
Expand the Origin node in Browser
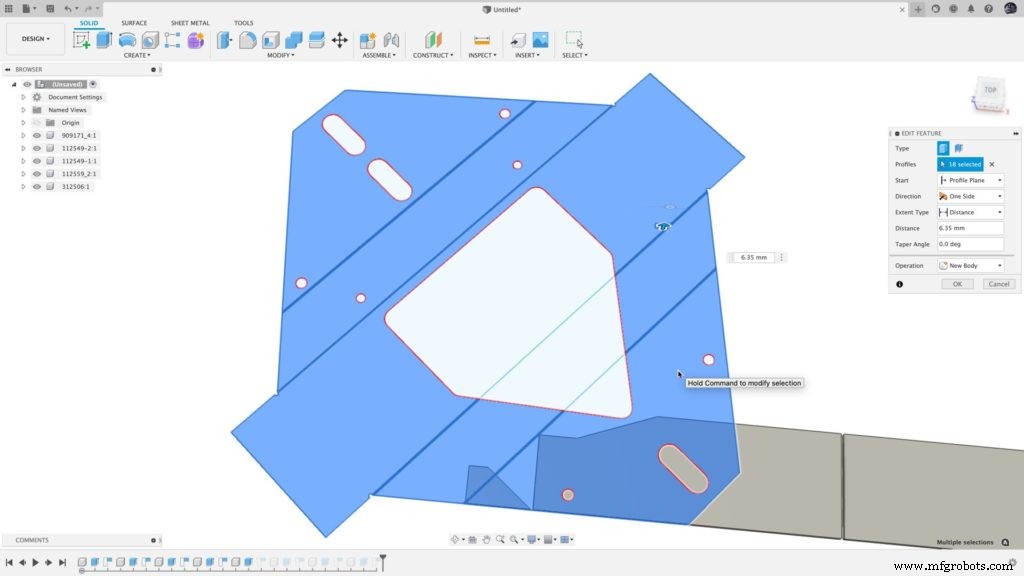point(23,122)
